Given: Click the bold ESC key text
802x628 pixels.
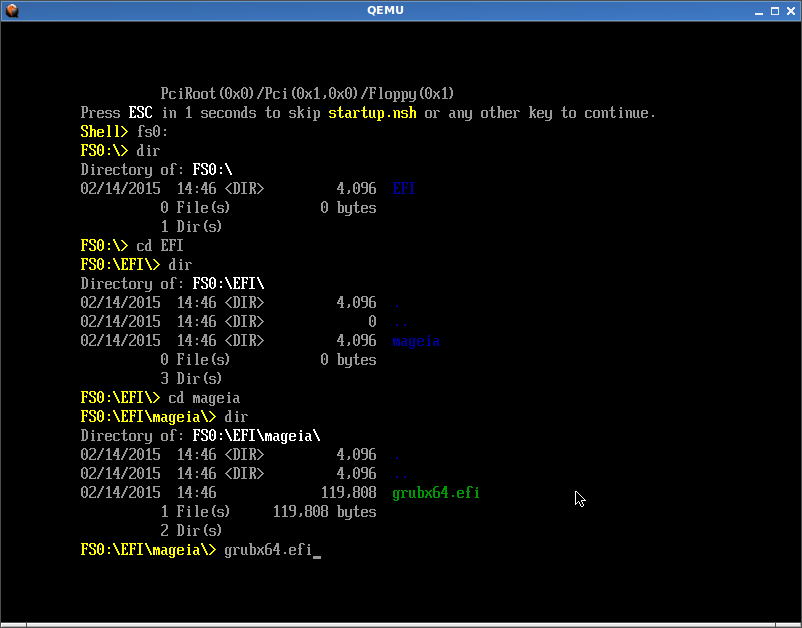Looking at the screenshot, I should (140, 113).
